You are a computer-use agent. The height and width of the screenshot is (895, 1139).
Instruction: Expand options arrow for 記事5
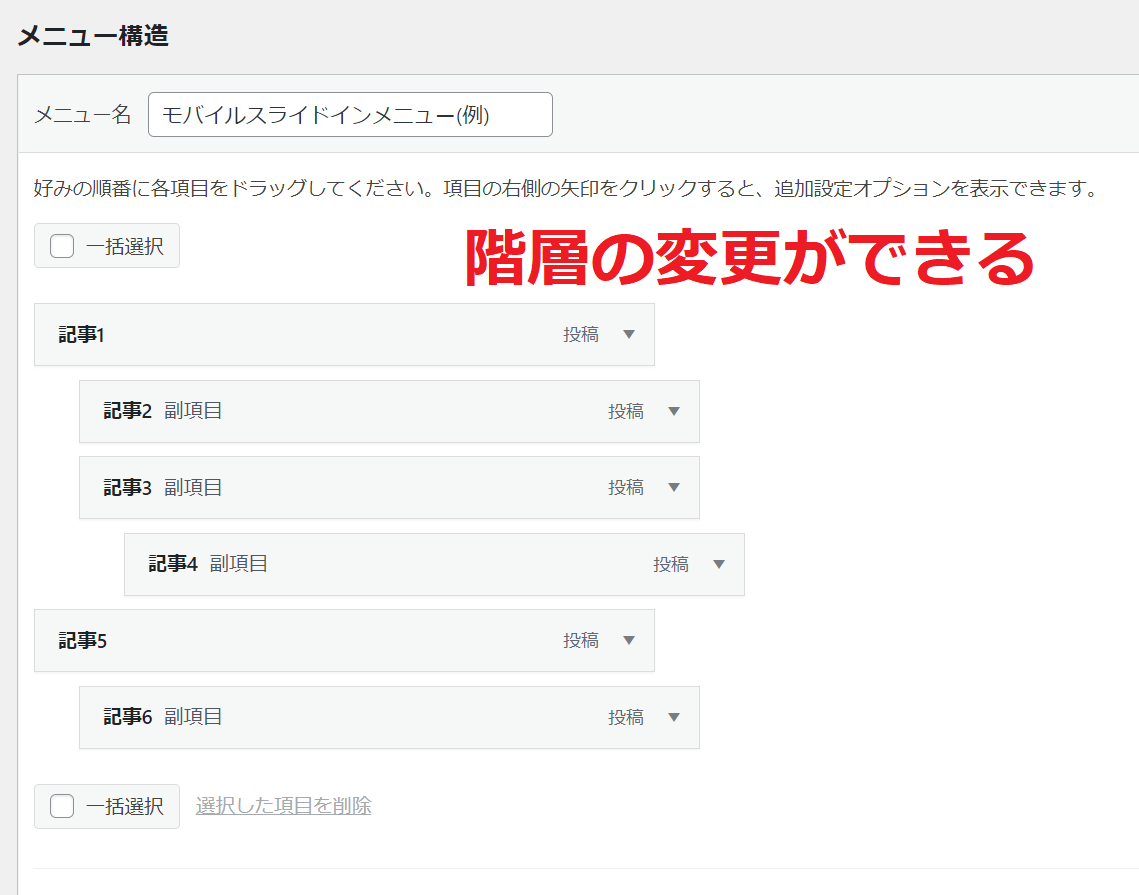[x=629, y=641]
